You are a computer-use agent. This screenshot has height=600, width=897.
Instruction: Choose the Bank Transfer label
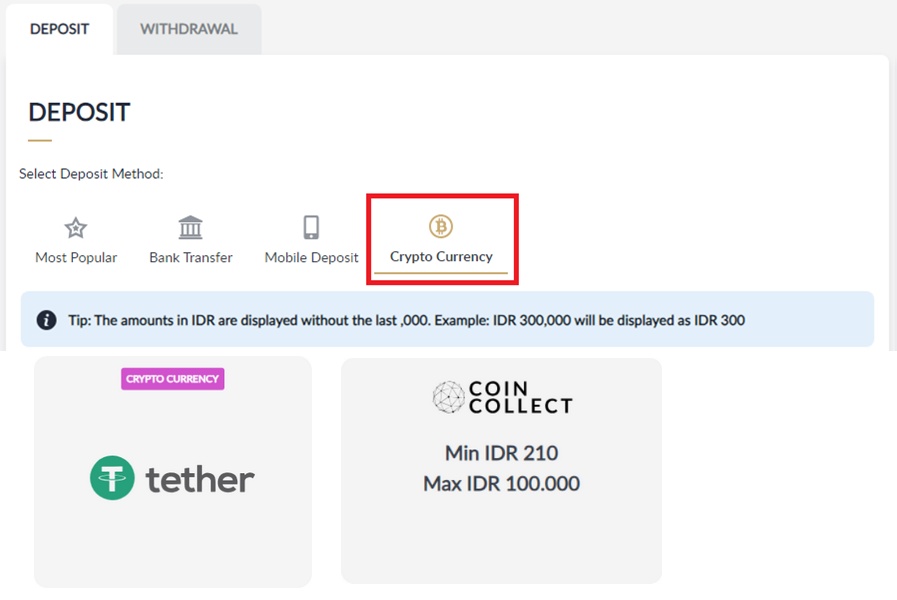(x=190, y=257)
